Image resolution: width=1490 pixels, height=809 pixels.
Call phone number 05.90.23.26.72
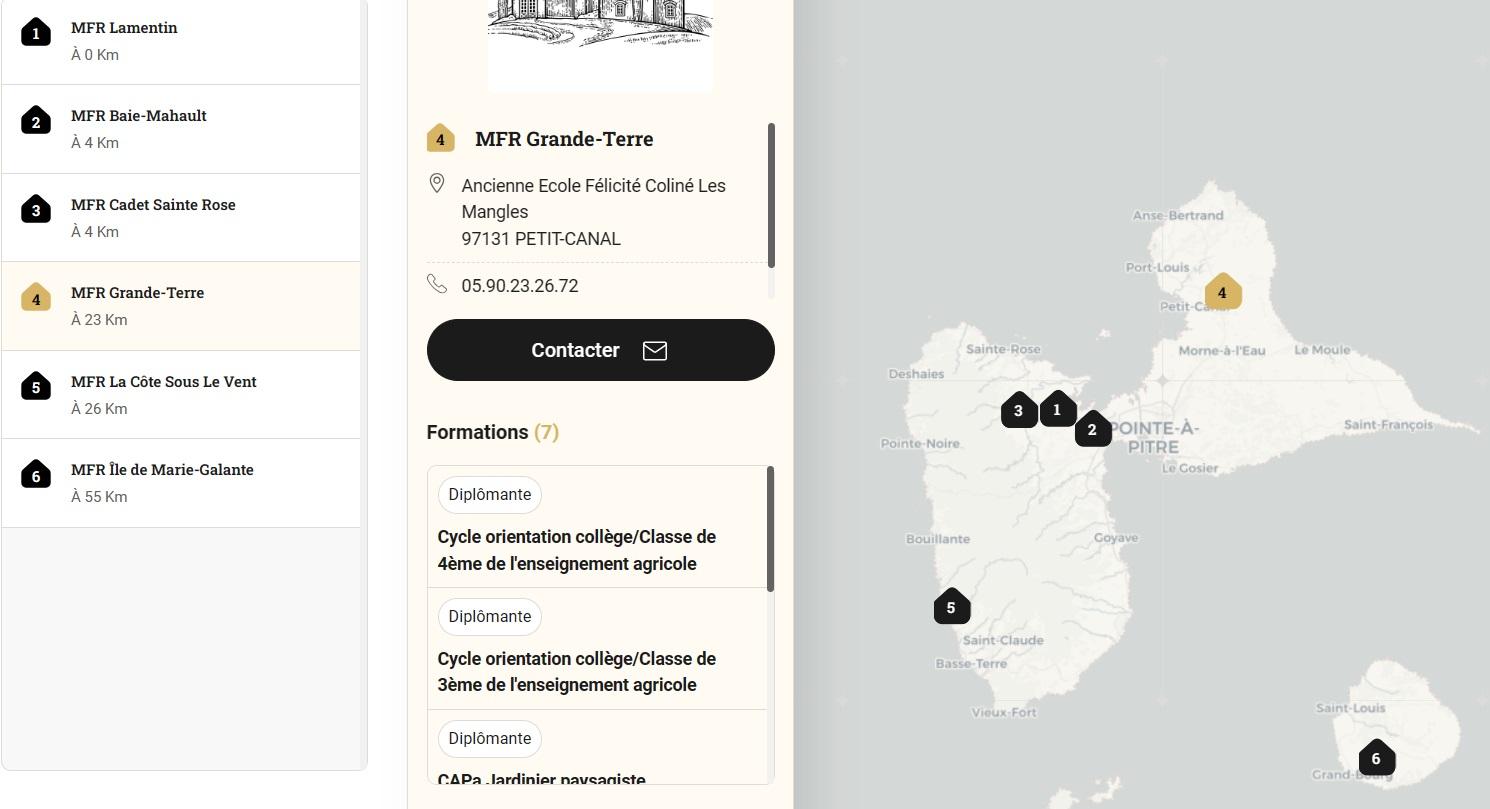(520, 286)
